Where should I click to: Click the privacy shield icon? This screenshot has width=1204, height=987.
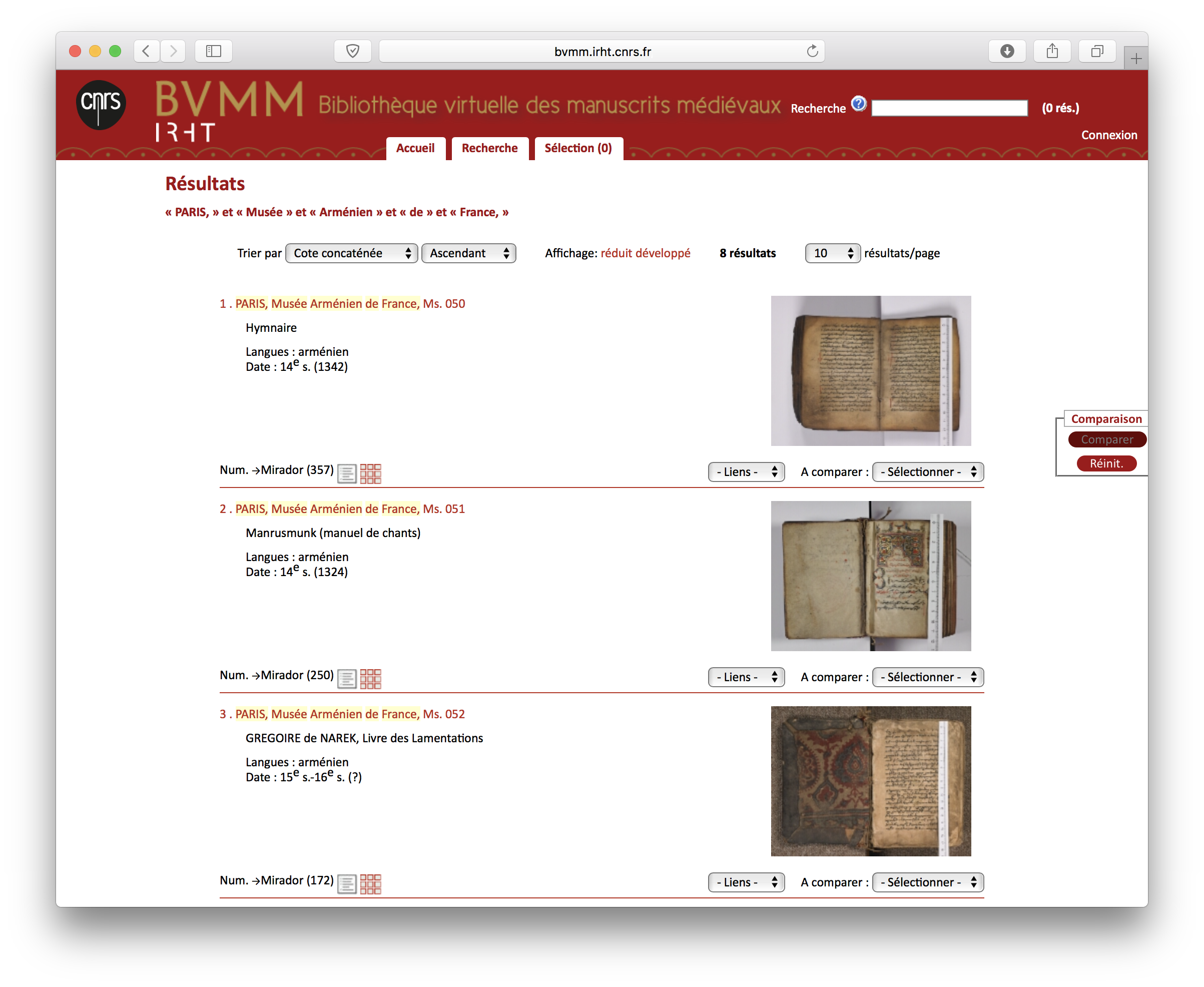tap(353, 51)
